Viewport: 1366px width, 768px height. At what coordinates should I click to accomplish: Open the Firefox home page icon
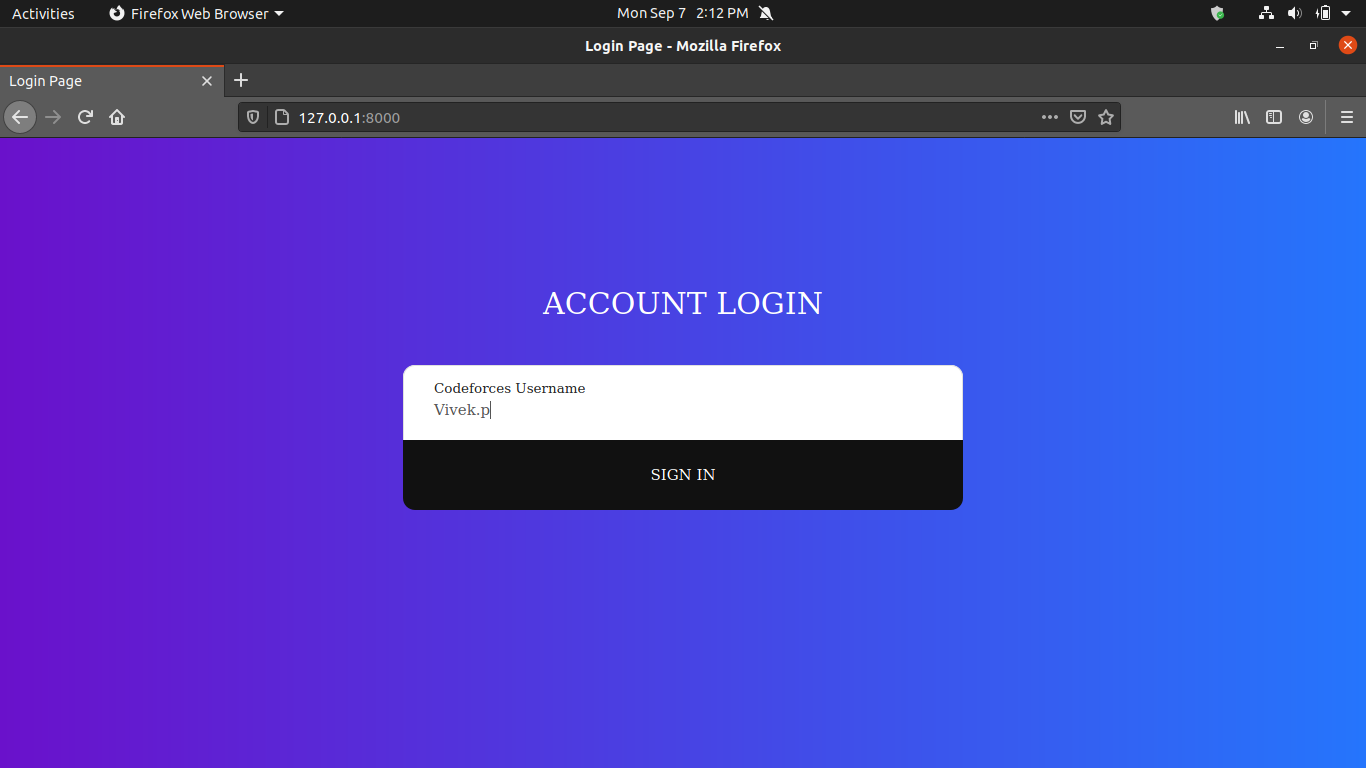click(x=117, y=117)
